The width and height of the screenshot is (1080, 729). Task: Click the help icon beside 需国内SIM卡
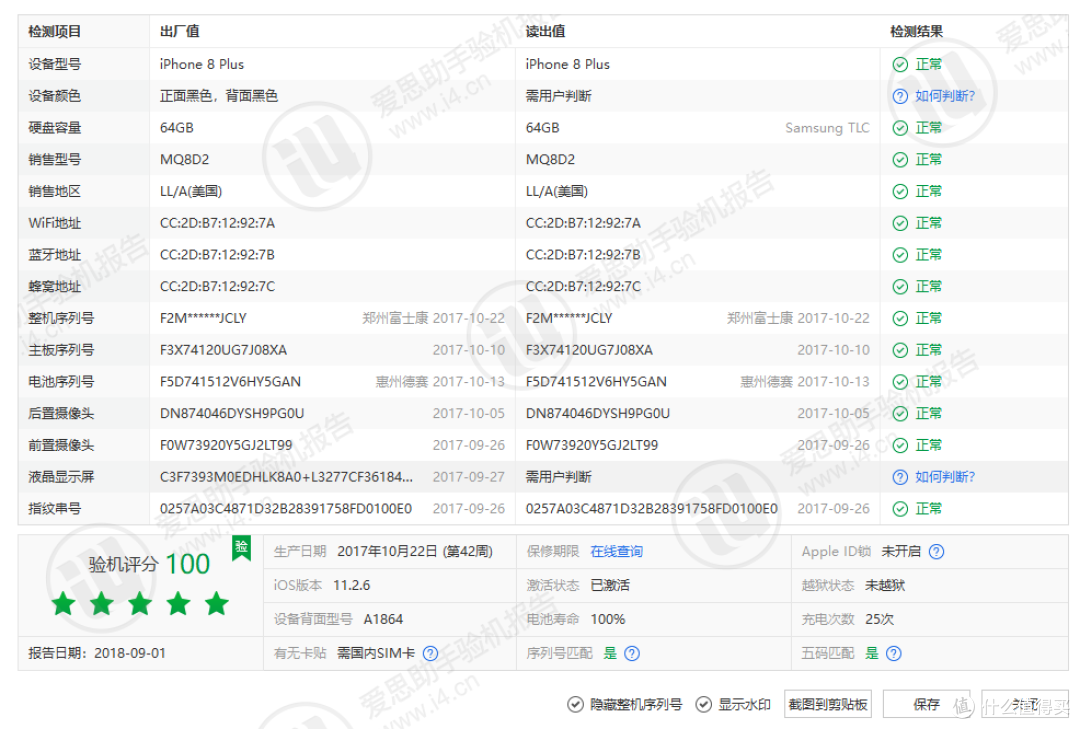(x=430, y=653)
